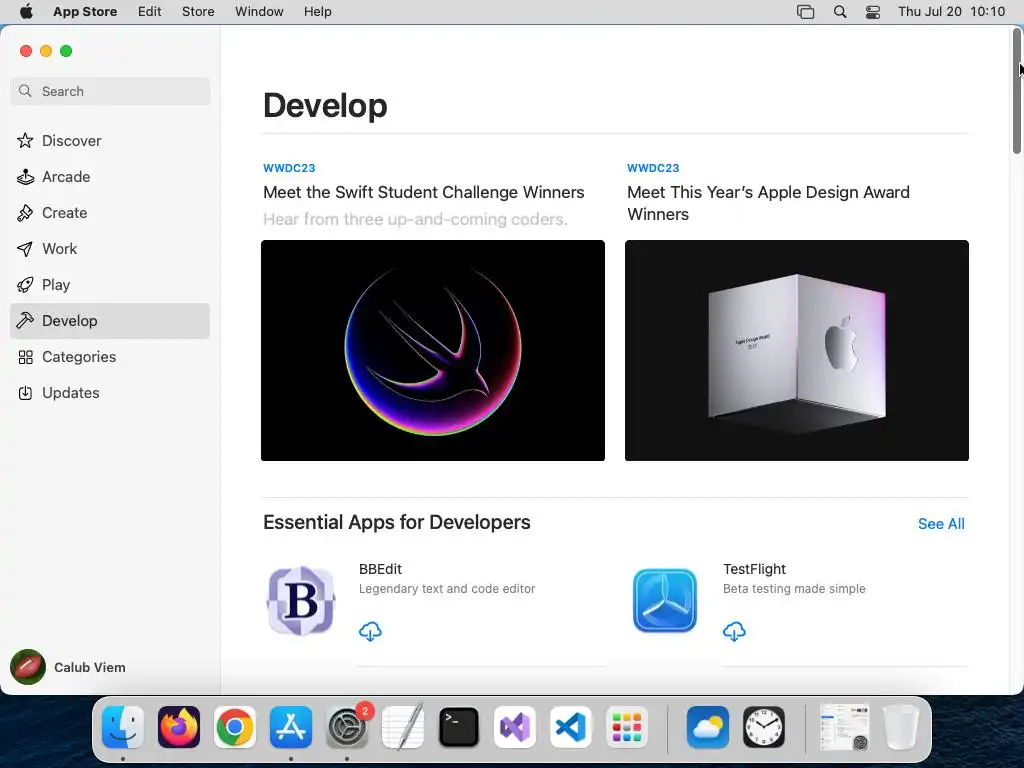Image resolution: width=1024 pixels, height=768 pixels.
Task: Open the Window menu
Action: tap(259, 12)
